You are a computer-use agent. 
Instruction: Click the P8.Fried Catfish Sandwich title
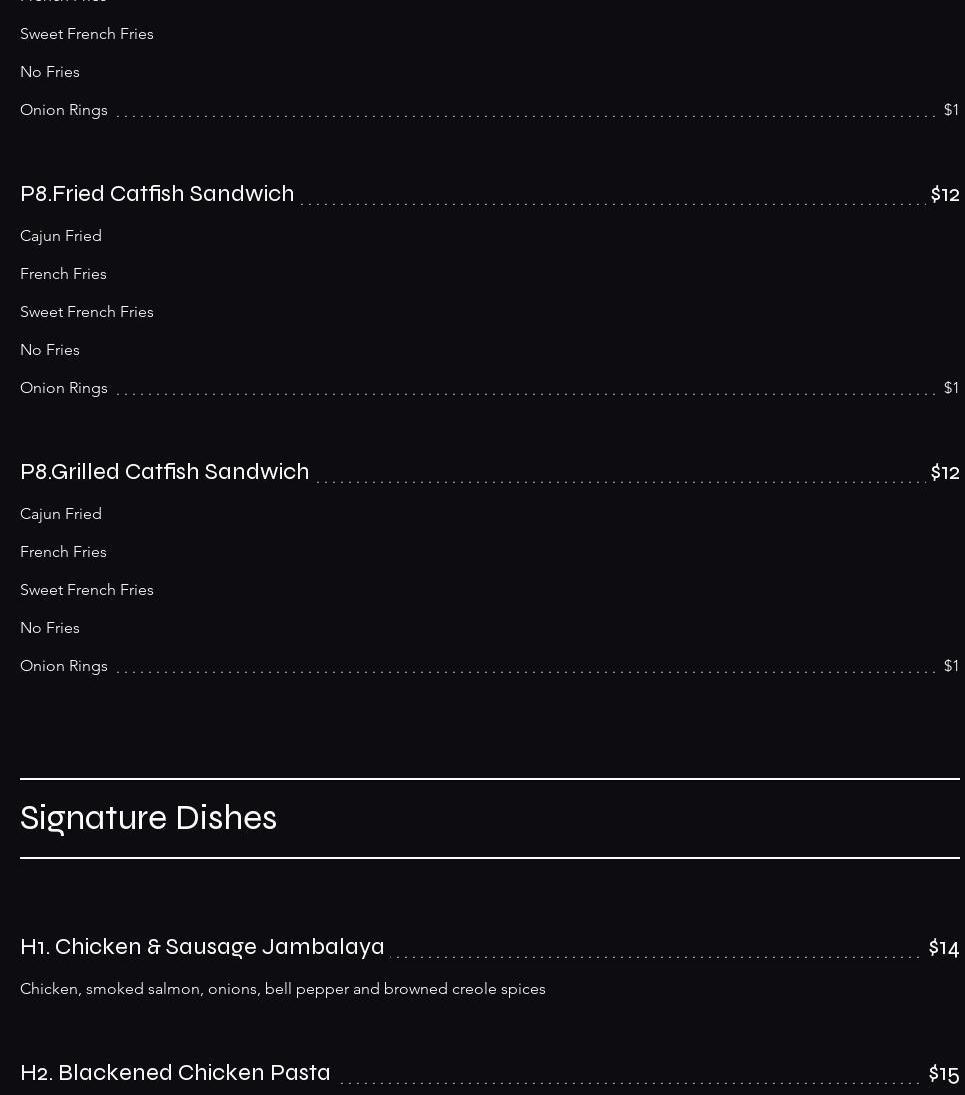tap(157, 193)
